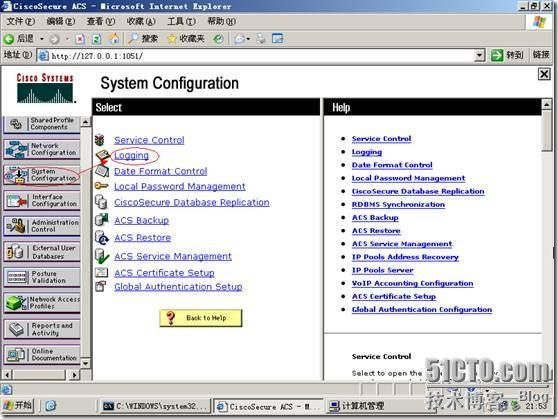Image resolution: width=558 pixels, height=419 pixels.
Task: Open the 查看 (View) menu
Action: 101,22
